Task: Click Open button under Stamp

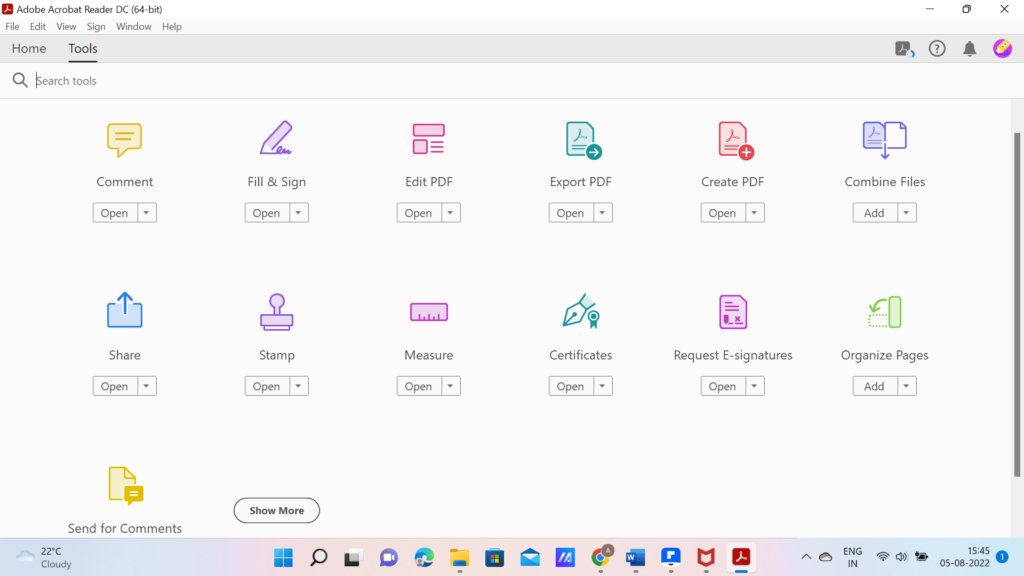Action: point(266,386)
